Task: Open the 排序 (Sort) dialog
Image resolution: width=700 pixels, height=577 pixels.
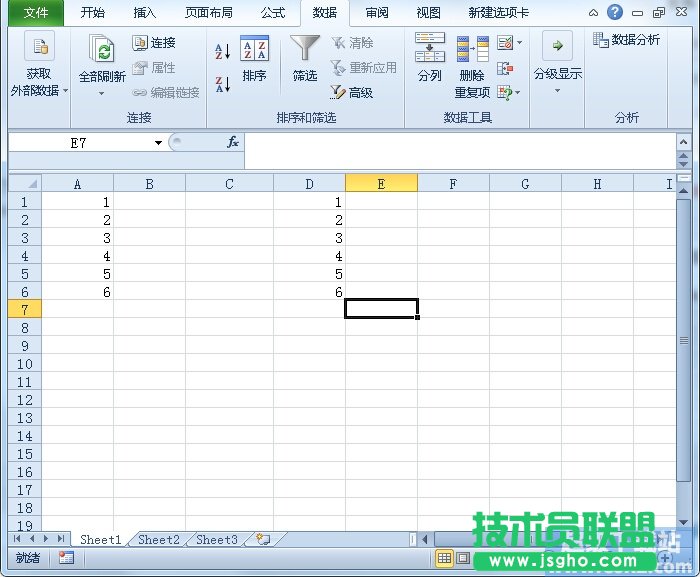Action: pyautogui.click(x=255, y=58)
